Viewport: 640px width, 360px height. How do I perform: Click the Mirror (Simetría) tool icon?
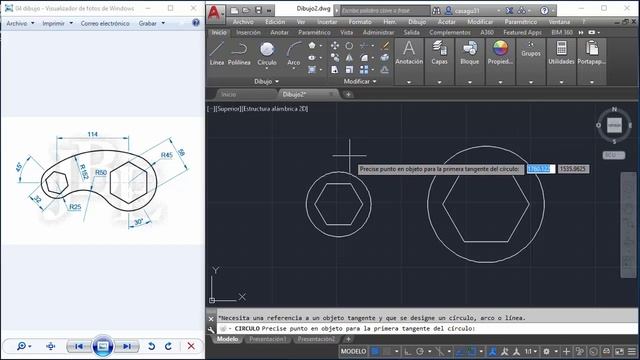point(349,58)
